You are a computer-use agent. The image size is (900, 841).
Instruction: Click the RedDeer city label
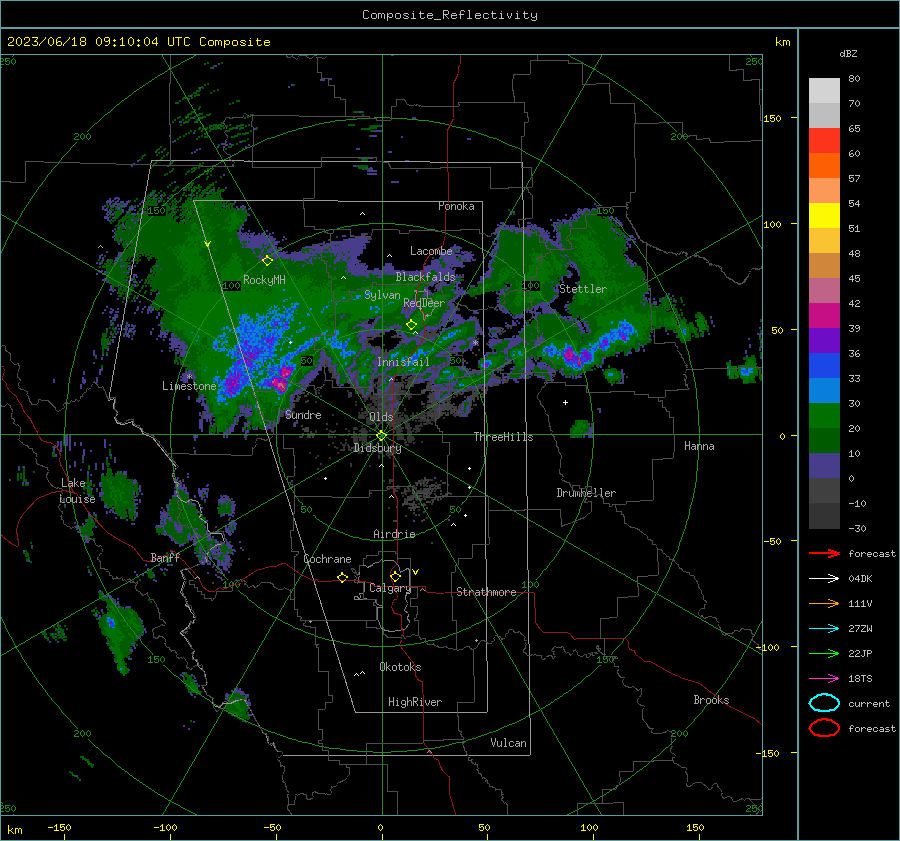tap(424, 303)
